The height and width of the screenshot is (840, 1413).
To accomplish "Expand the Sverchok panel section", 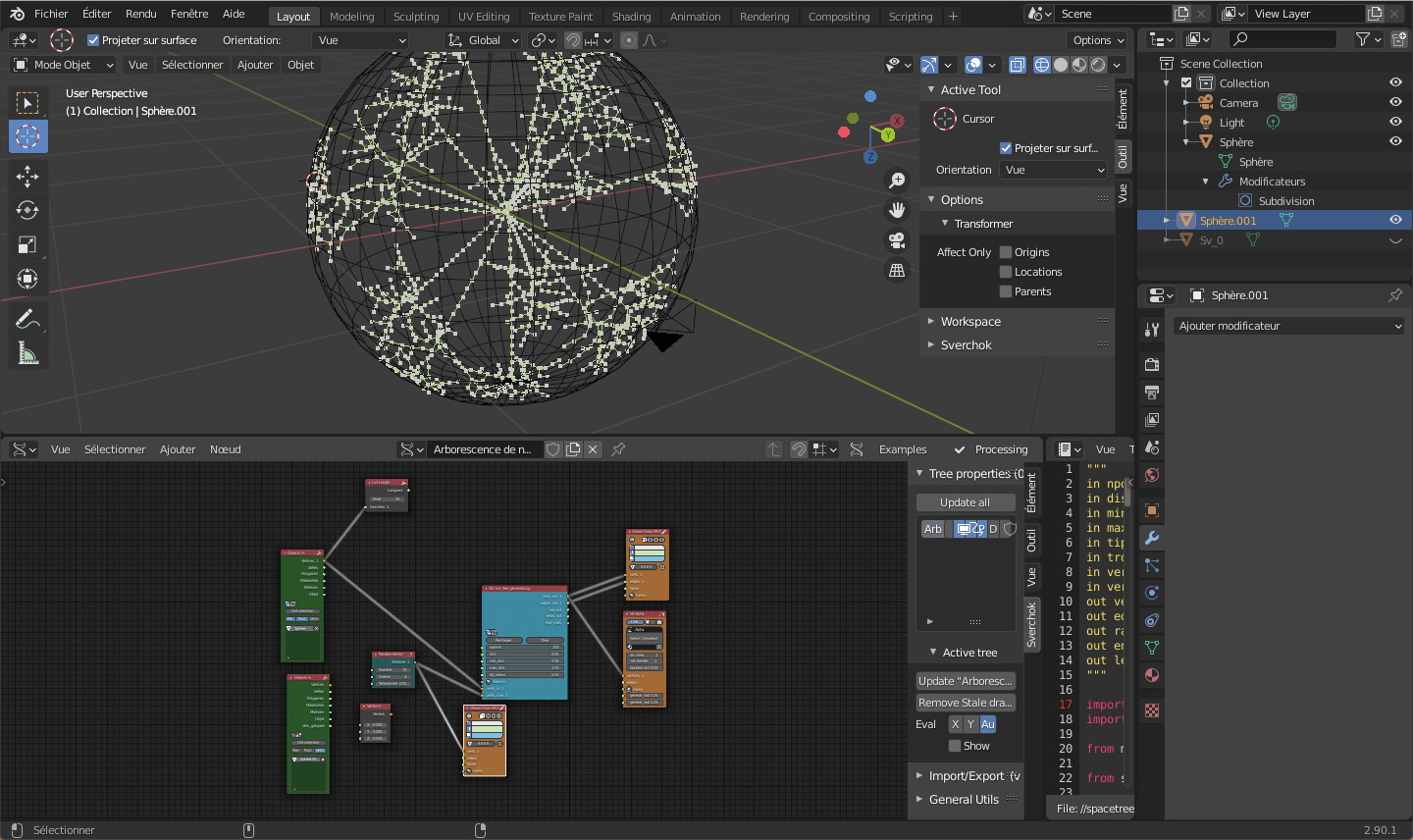I will (x=966, y=345).
